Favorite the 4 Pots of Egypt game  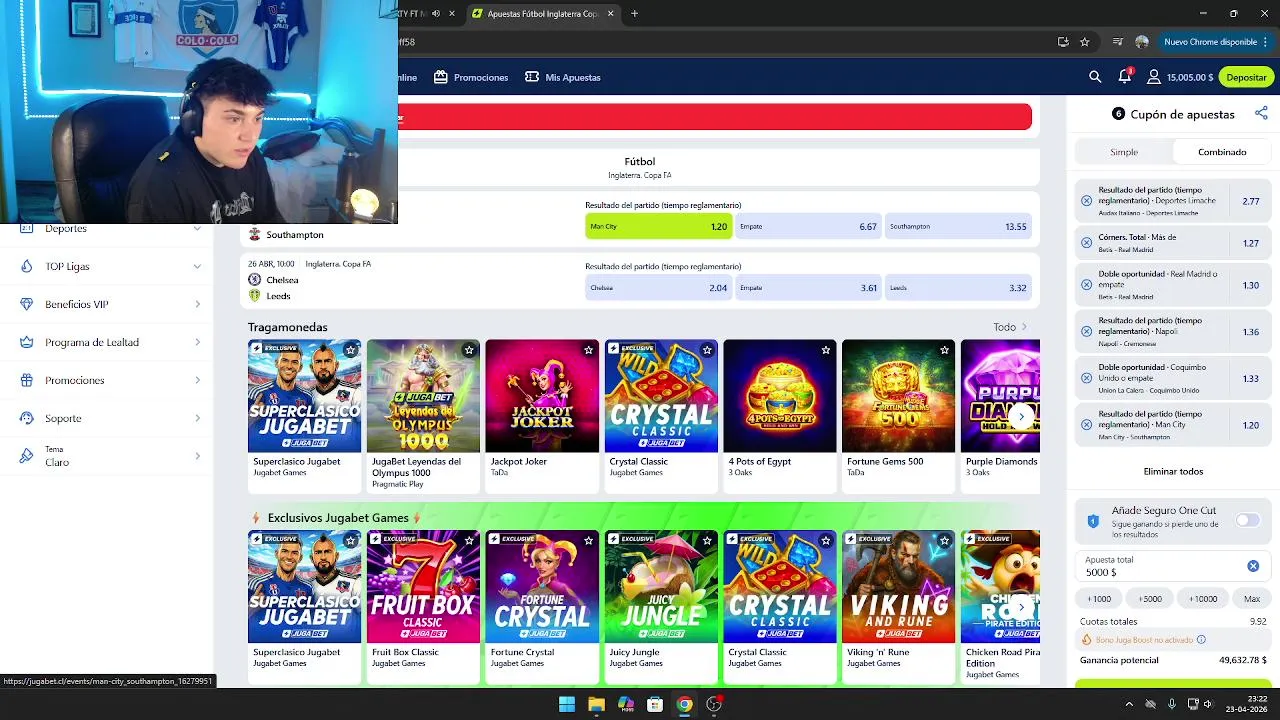(x=826, y=350)
